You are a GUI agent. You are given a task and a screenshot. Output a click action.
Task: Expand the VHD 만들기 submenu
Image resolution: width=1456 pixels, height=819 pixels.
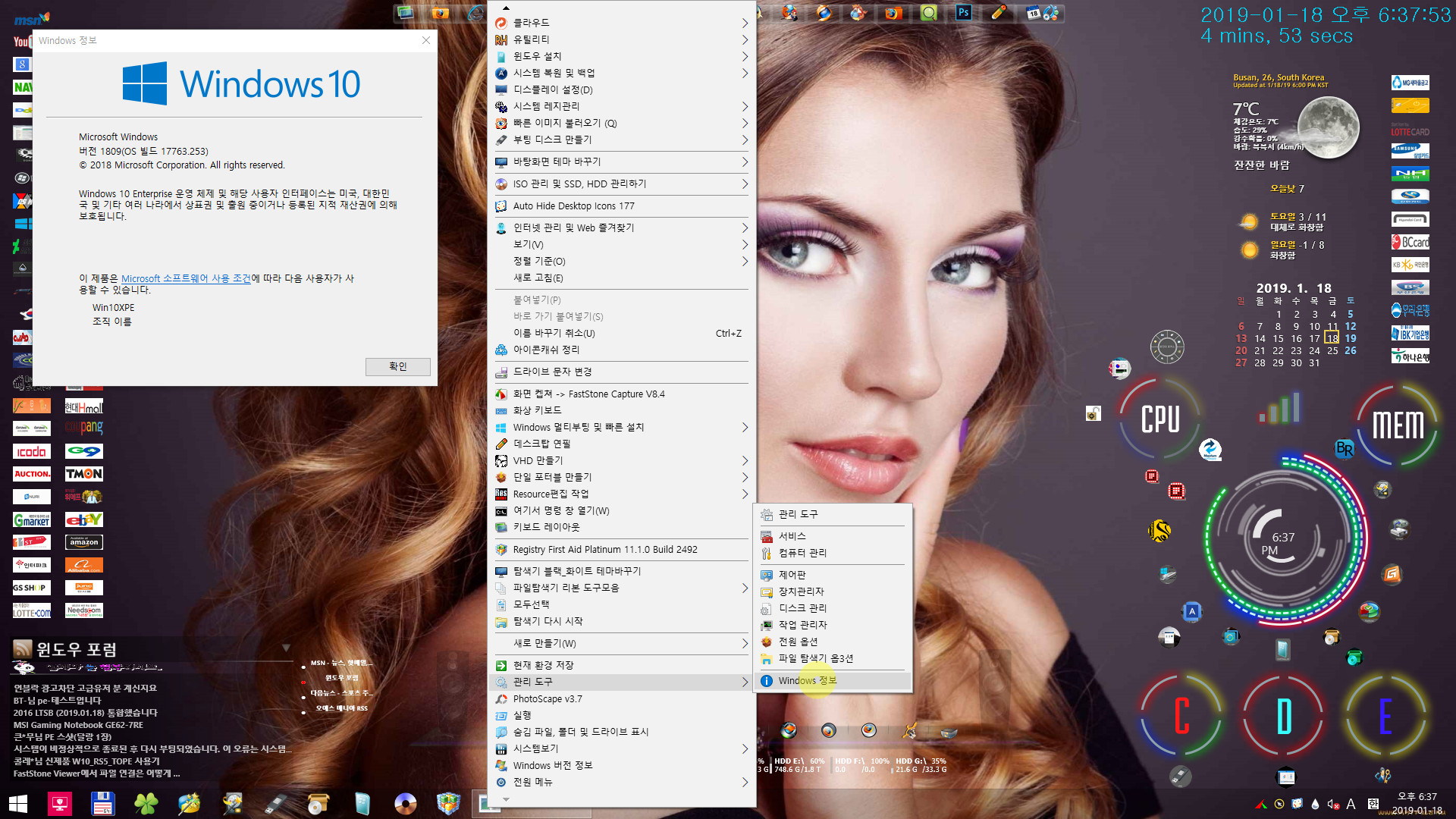621,460
